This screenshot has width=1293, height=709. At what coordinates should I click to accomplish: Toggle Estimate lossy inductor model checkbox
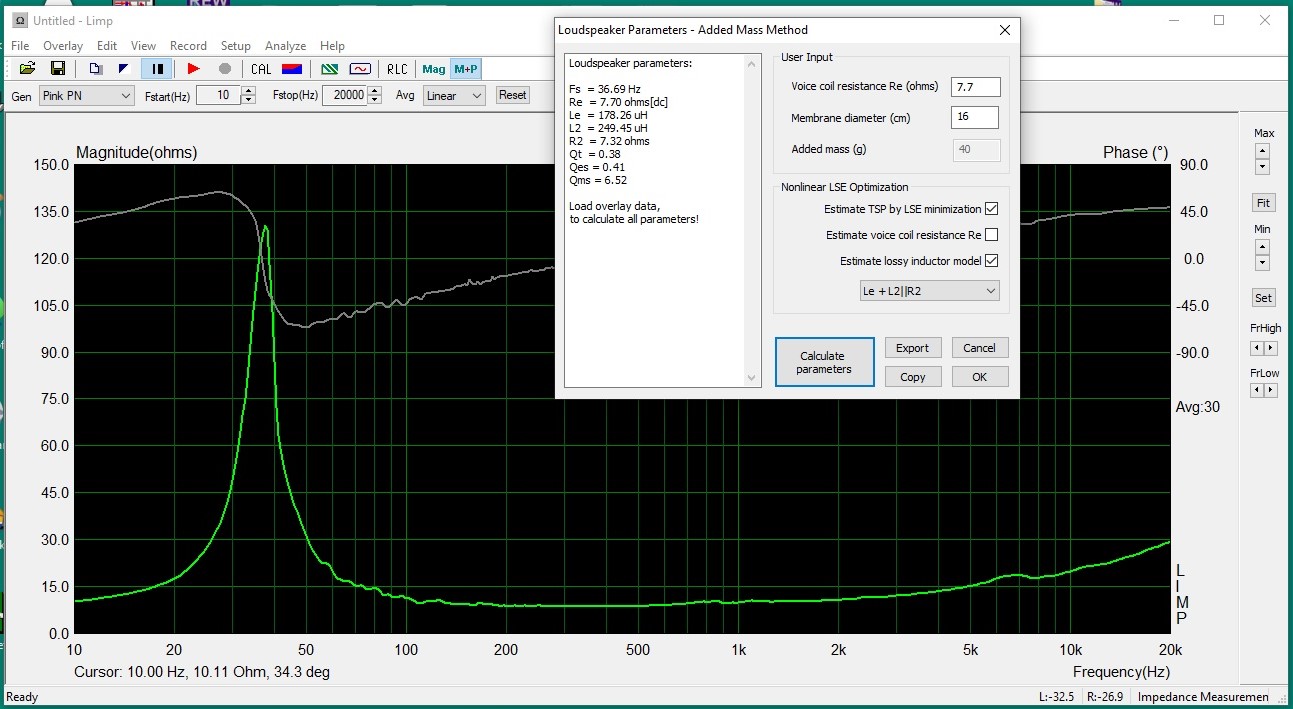coord(991,261)
